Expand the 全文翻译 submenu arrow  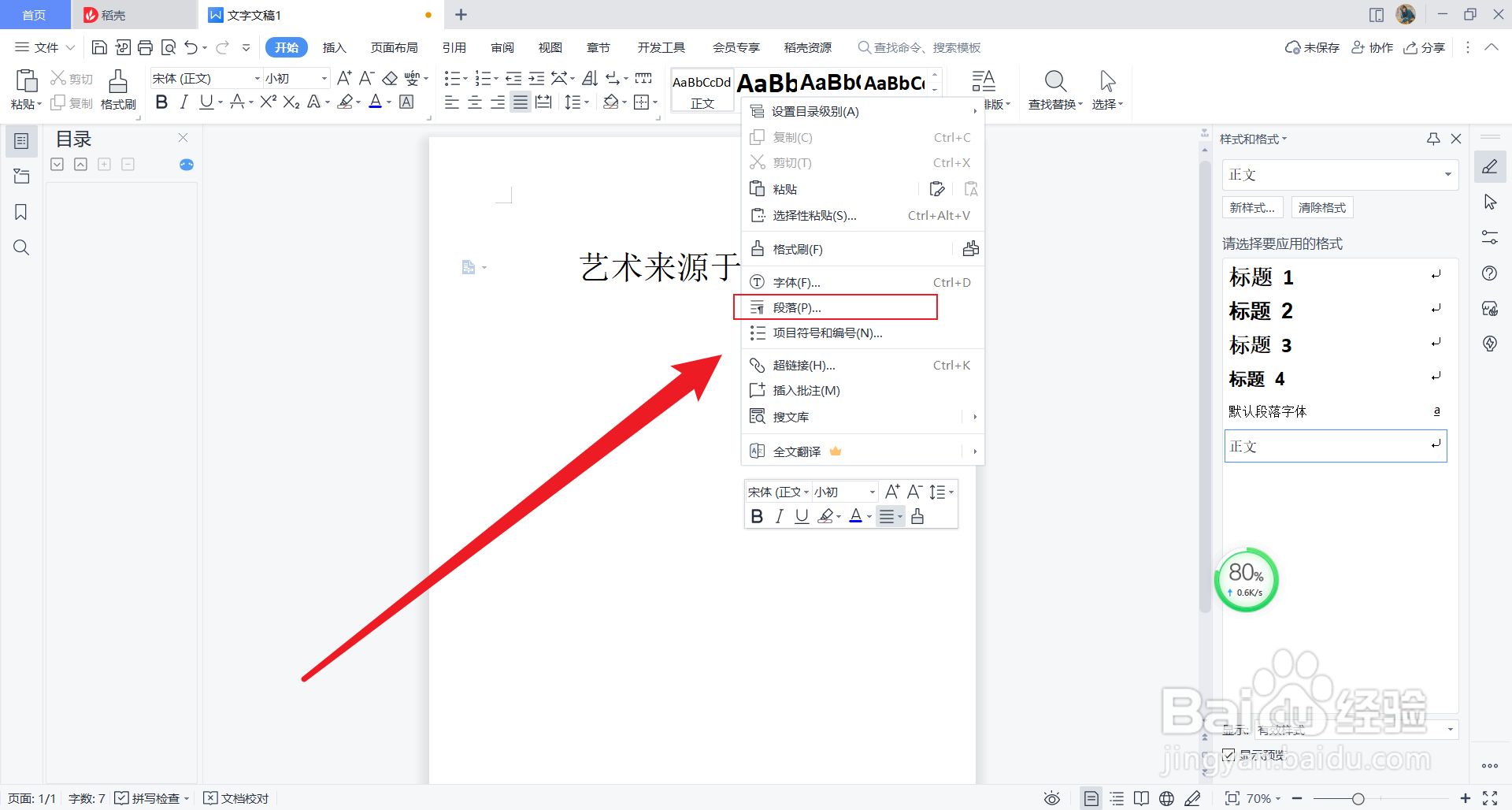[974, 451]
